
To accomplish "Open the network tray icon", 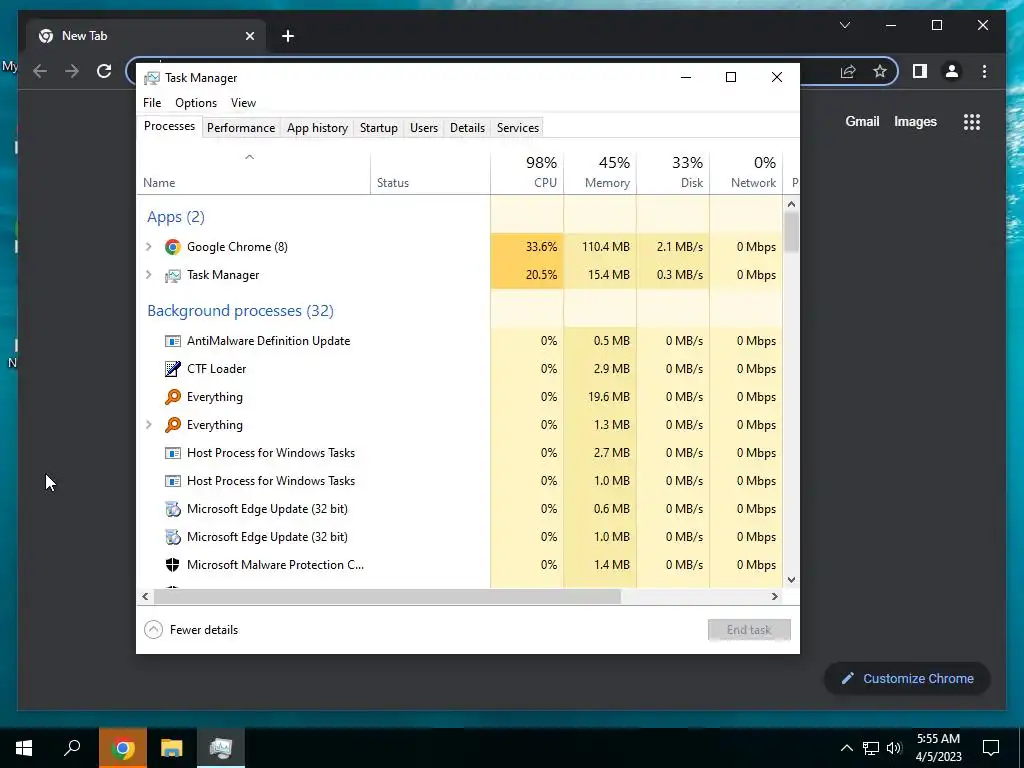I will coord(871,748).
